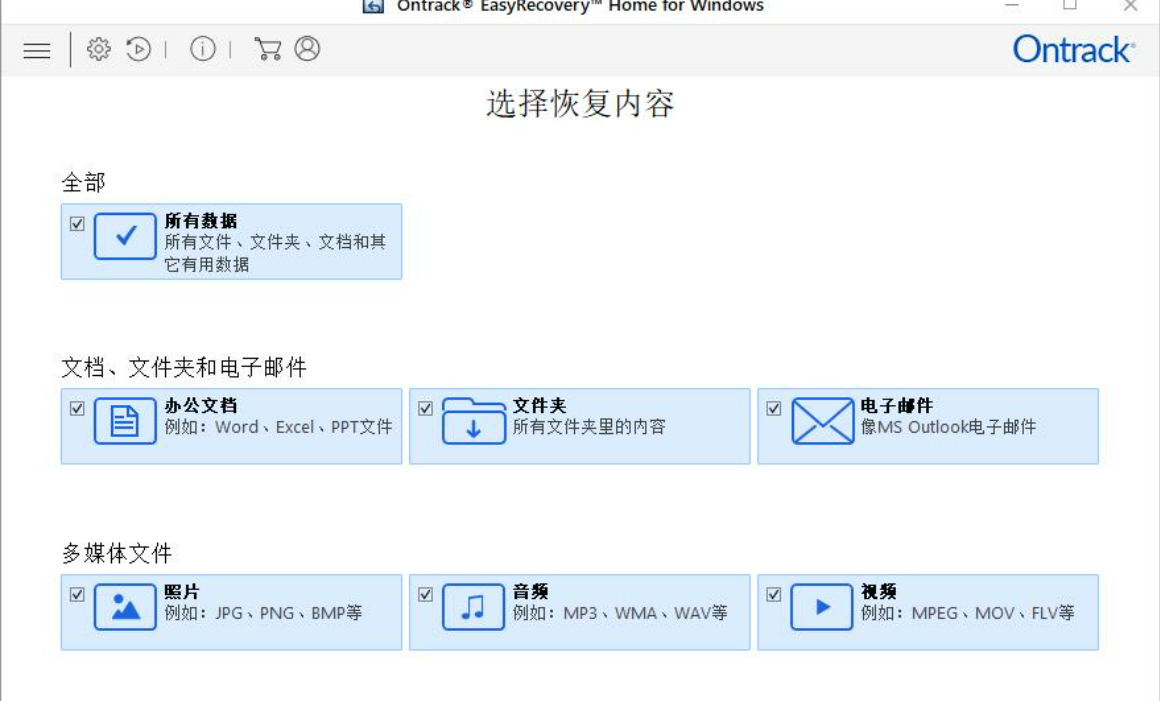The height and width of the screenshot is (701, 1160).
Task: Click the Ontrack logo
Action: 1073,49
